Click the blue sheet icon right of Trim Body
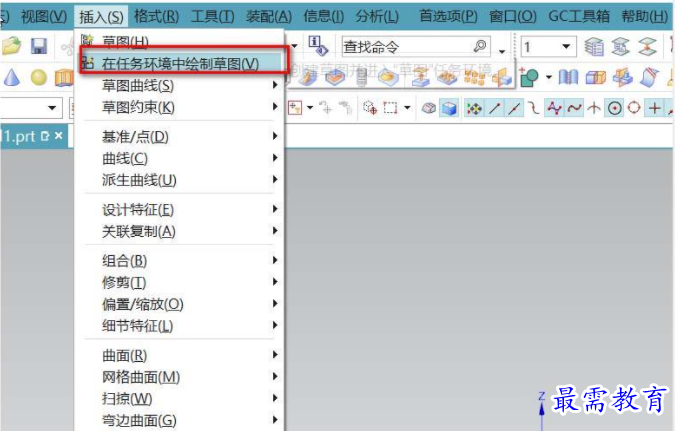675x431 pixels. 649,78
